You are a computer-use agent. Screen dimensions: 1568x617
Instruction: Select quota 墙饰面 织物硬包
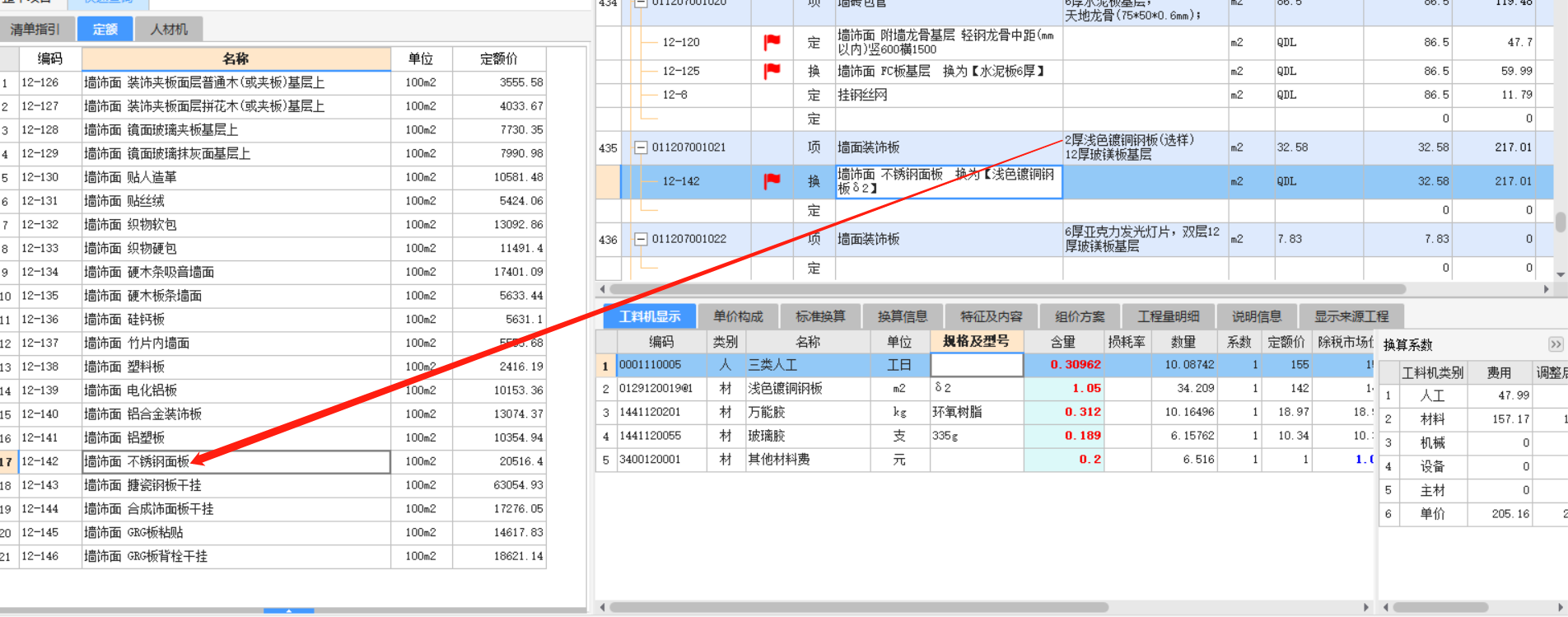(x=236, y=248)
